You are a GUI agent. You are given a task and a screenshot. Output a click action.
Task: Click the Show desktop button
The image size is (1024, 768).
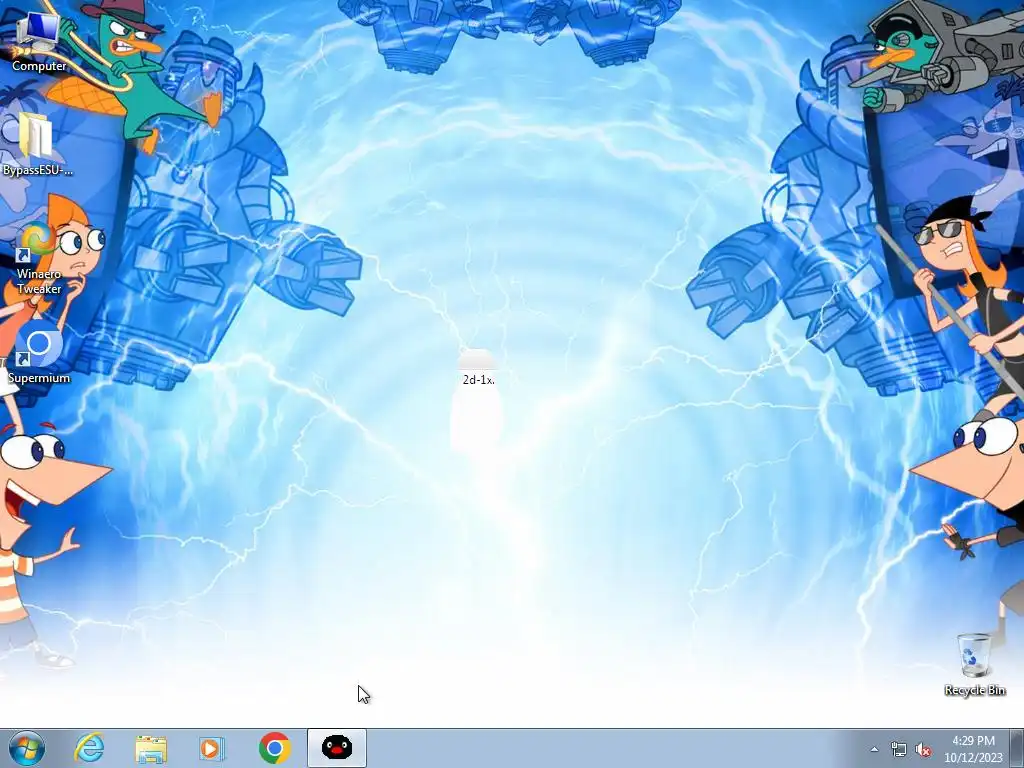click(1017, 748)
